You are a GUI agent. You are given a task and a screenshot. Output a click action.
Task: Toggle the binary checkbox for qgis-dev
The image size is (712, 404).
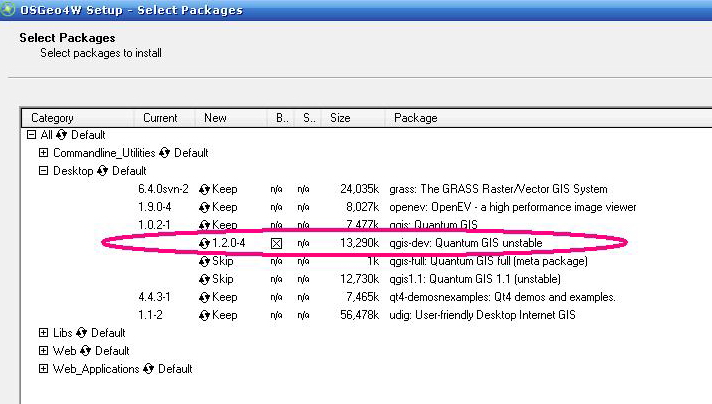(276, 244)
